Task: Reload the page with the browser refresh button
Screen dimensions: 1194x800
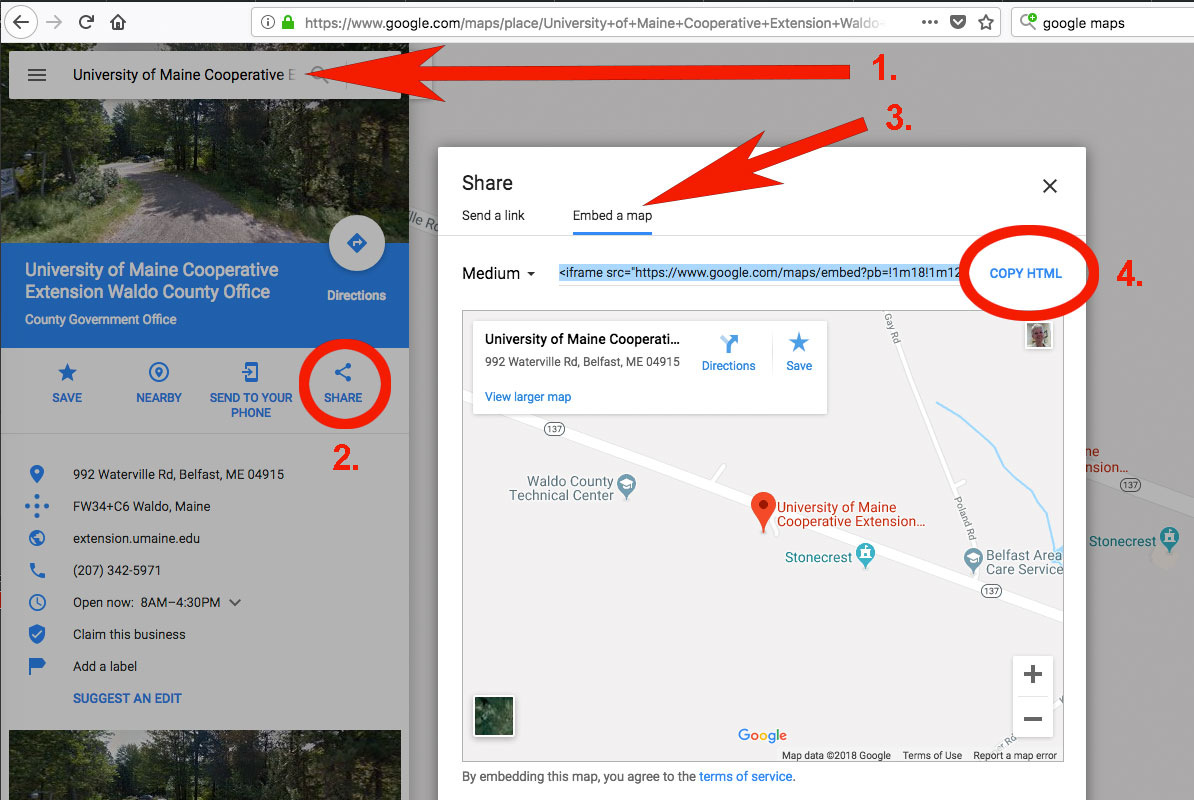Action: 87,22
